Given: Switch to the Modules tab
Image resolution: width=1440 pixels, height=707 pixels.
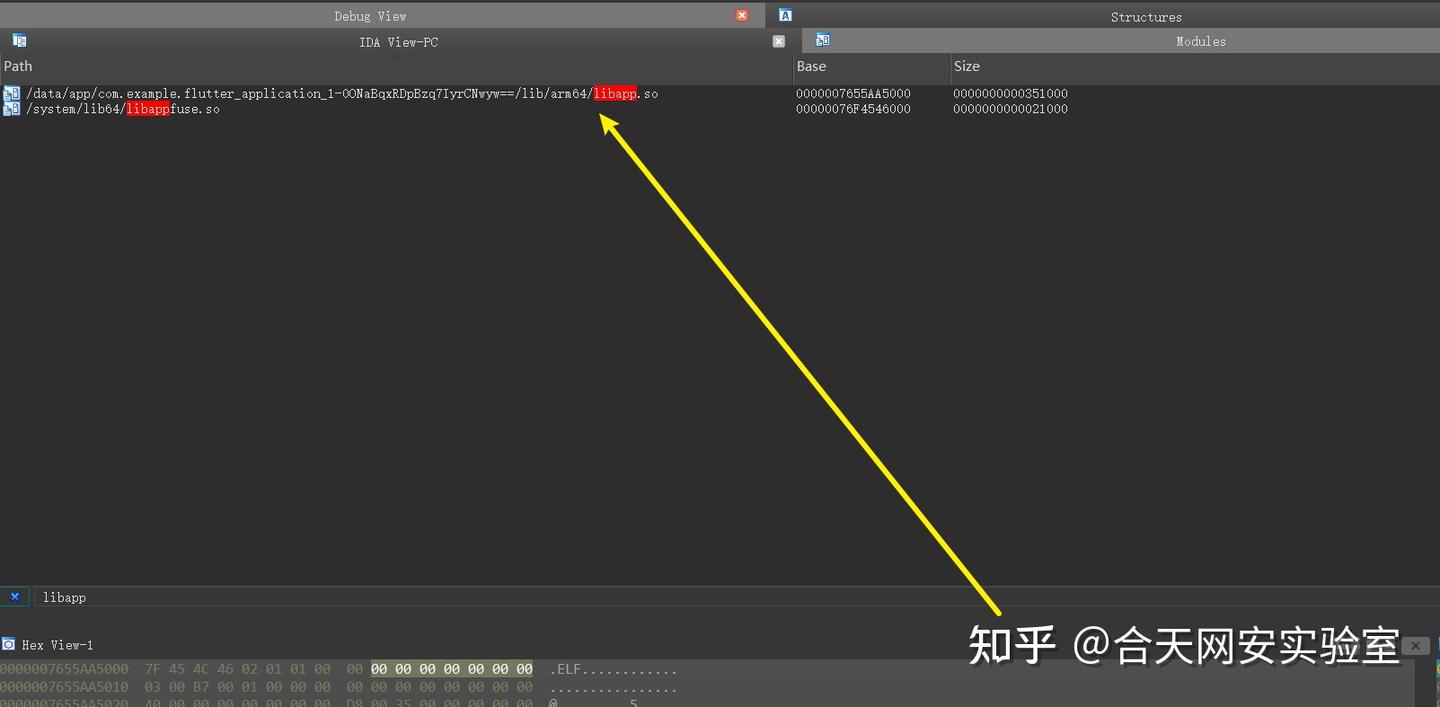Looking at the screenshot, I should (x=1200, y=41).
